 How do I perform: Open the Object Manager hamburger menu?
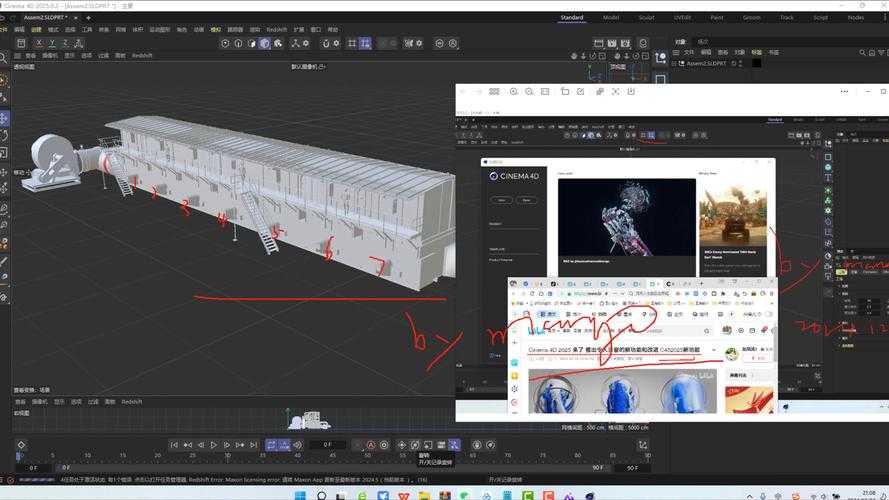[x=676, y=53]
